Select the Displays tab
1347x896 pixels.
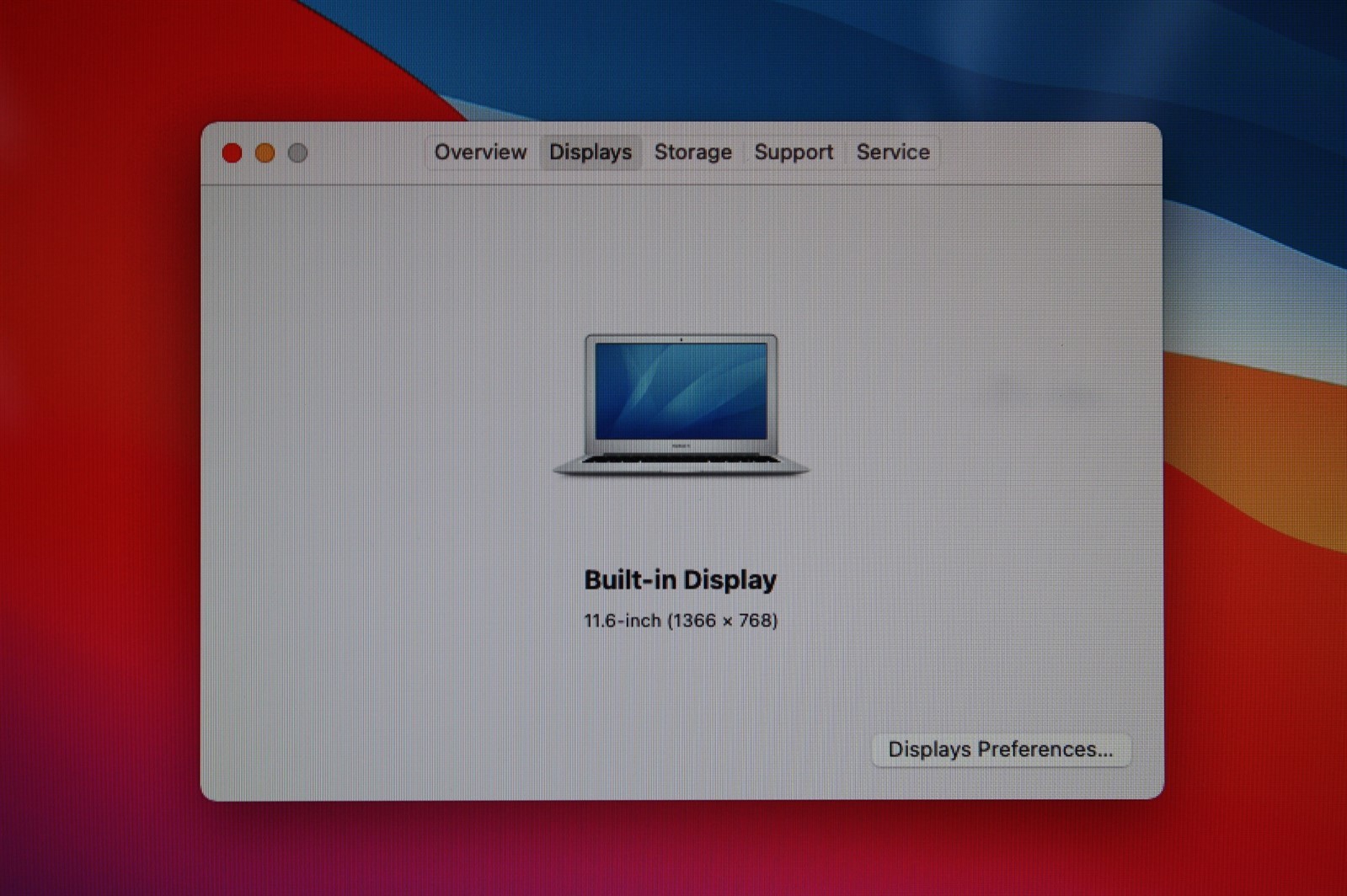pos(591,152)
